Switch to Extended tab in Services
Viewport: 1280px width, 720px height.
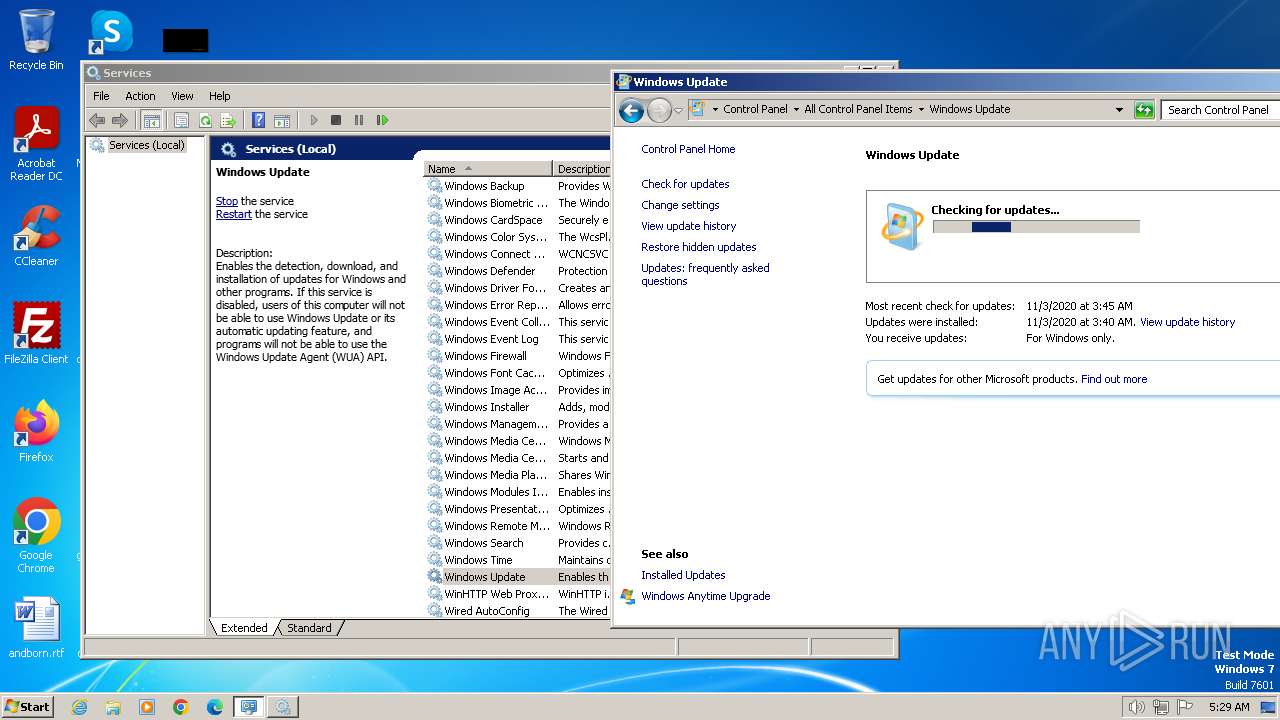point(244,628)
